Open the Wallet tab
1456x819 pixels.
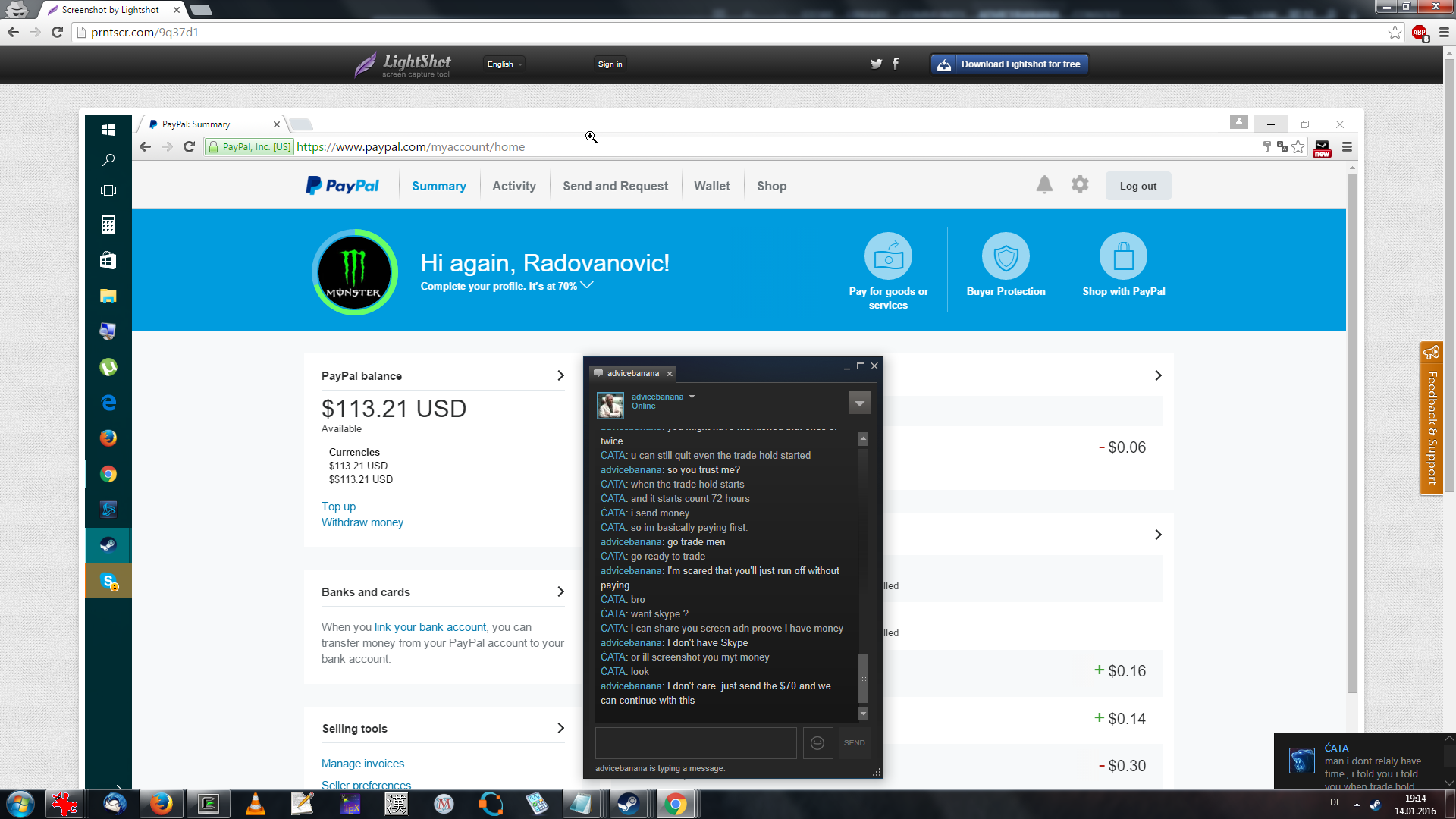(x=711, y=186)
